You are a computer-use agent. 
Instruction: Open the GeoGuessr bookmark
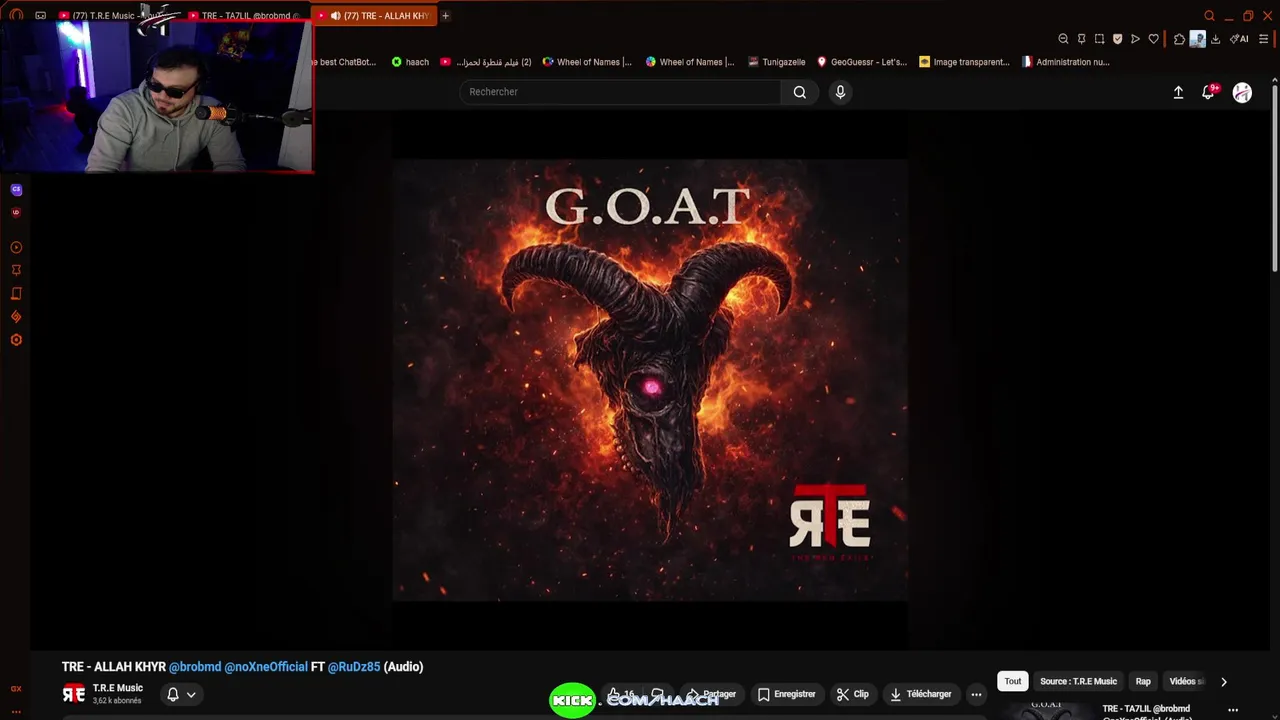[862, 62]
